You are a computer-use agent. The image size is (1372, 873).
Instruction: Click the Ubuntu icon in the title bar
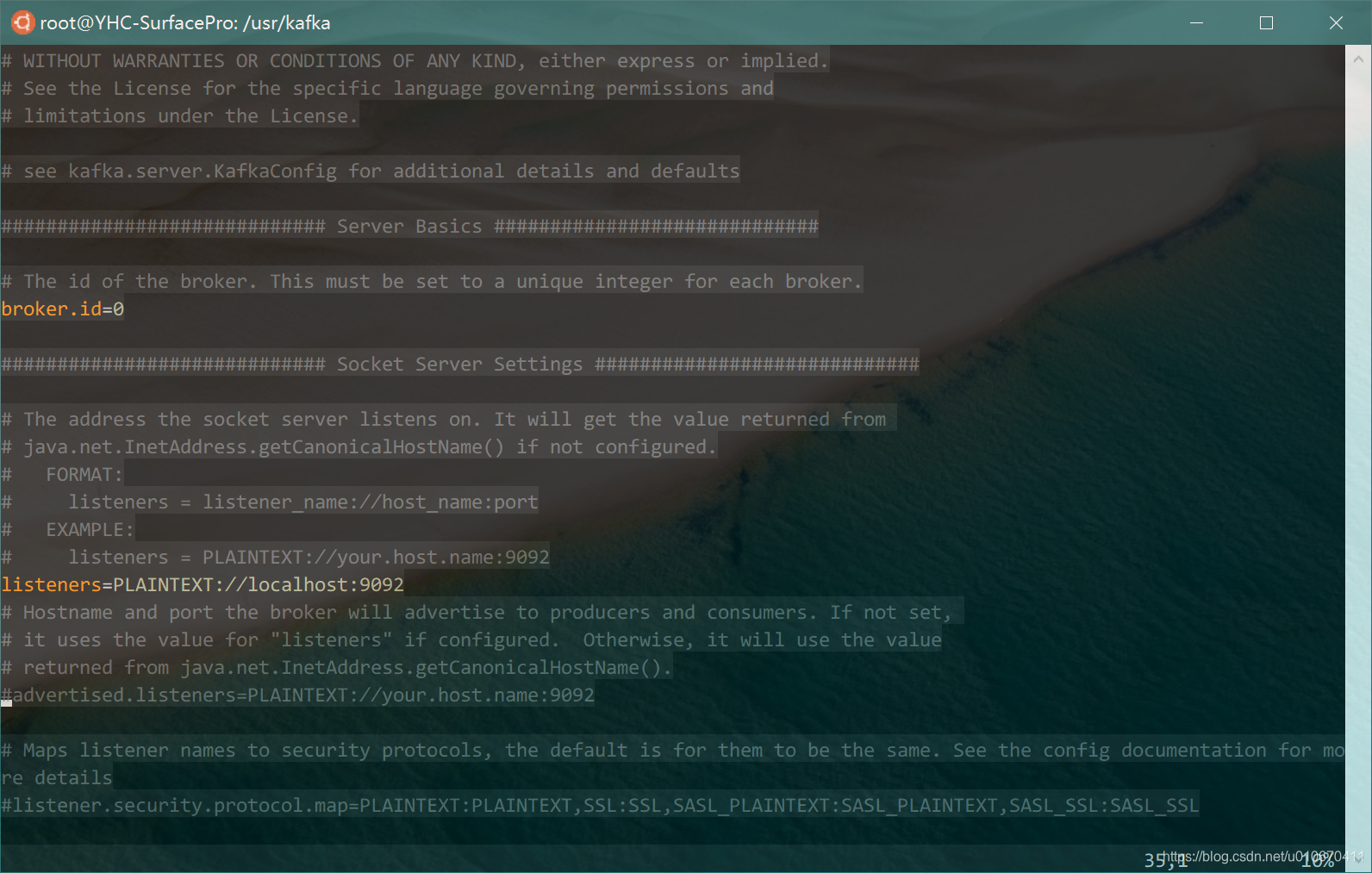click(23, 22)
